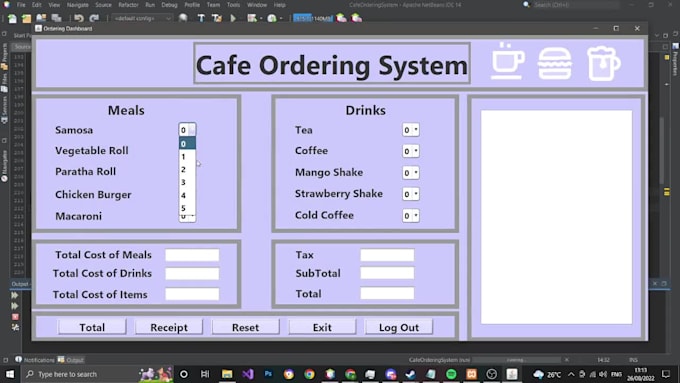Expand the Cold Coffee quantity dropdown
Viewport: 680px width, 383px height.
coord(411,216)
